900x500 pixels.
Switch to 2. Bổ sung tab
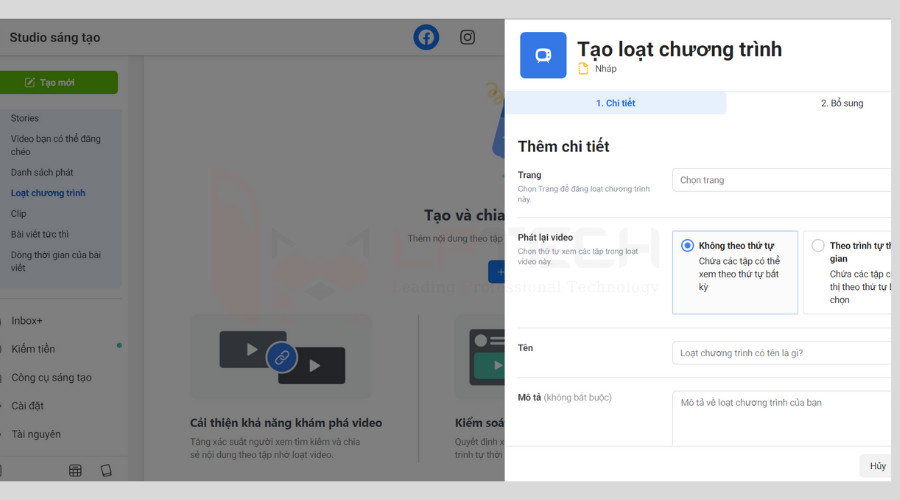point(841,103)
